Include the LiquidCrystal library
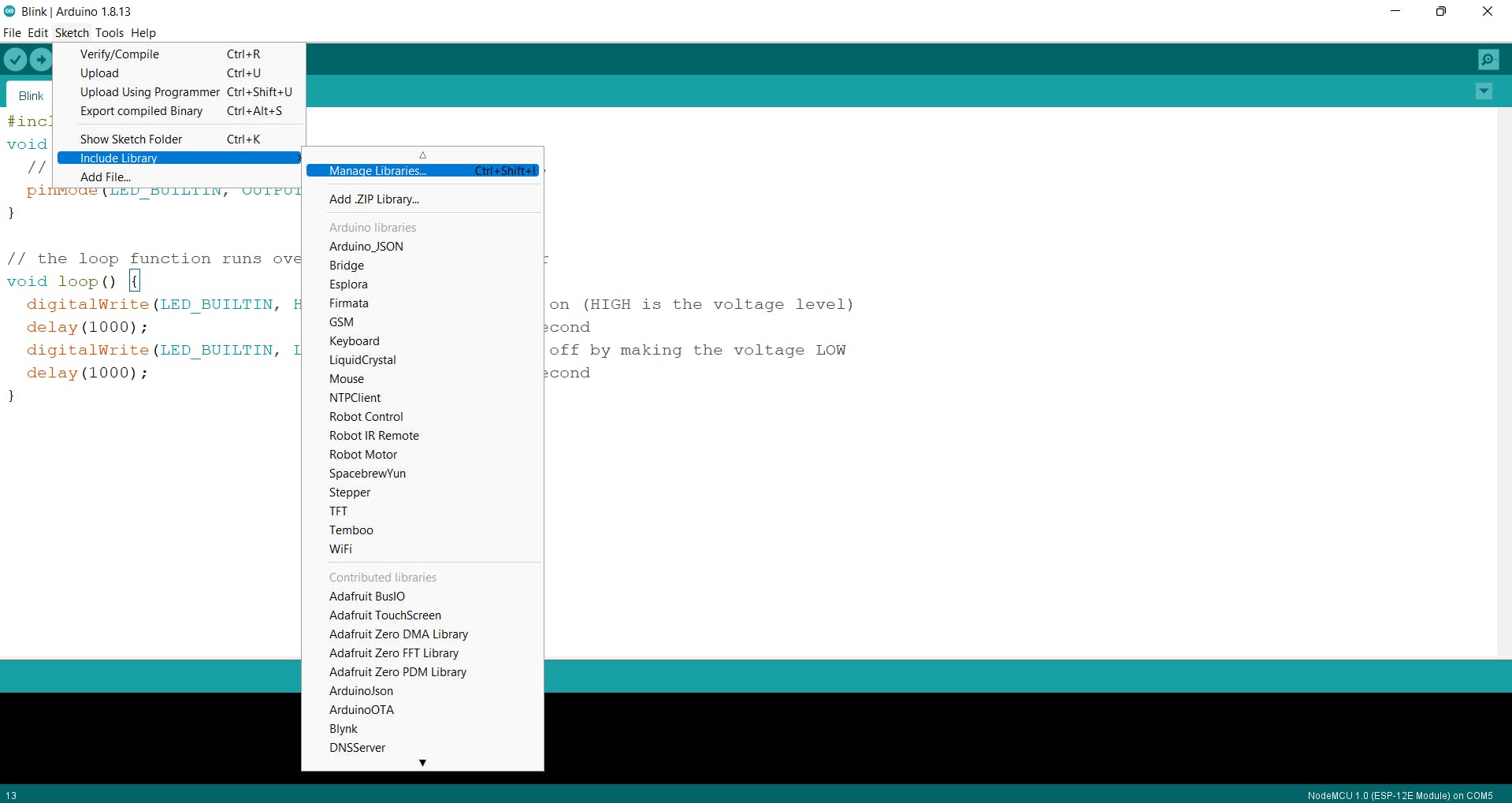Screen dimensions: 1512x803 (422, 360)
